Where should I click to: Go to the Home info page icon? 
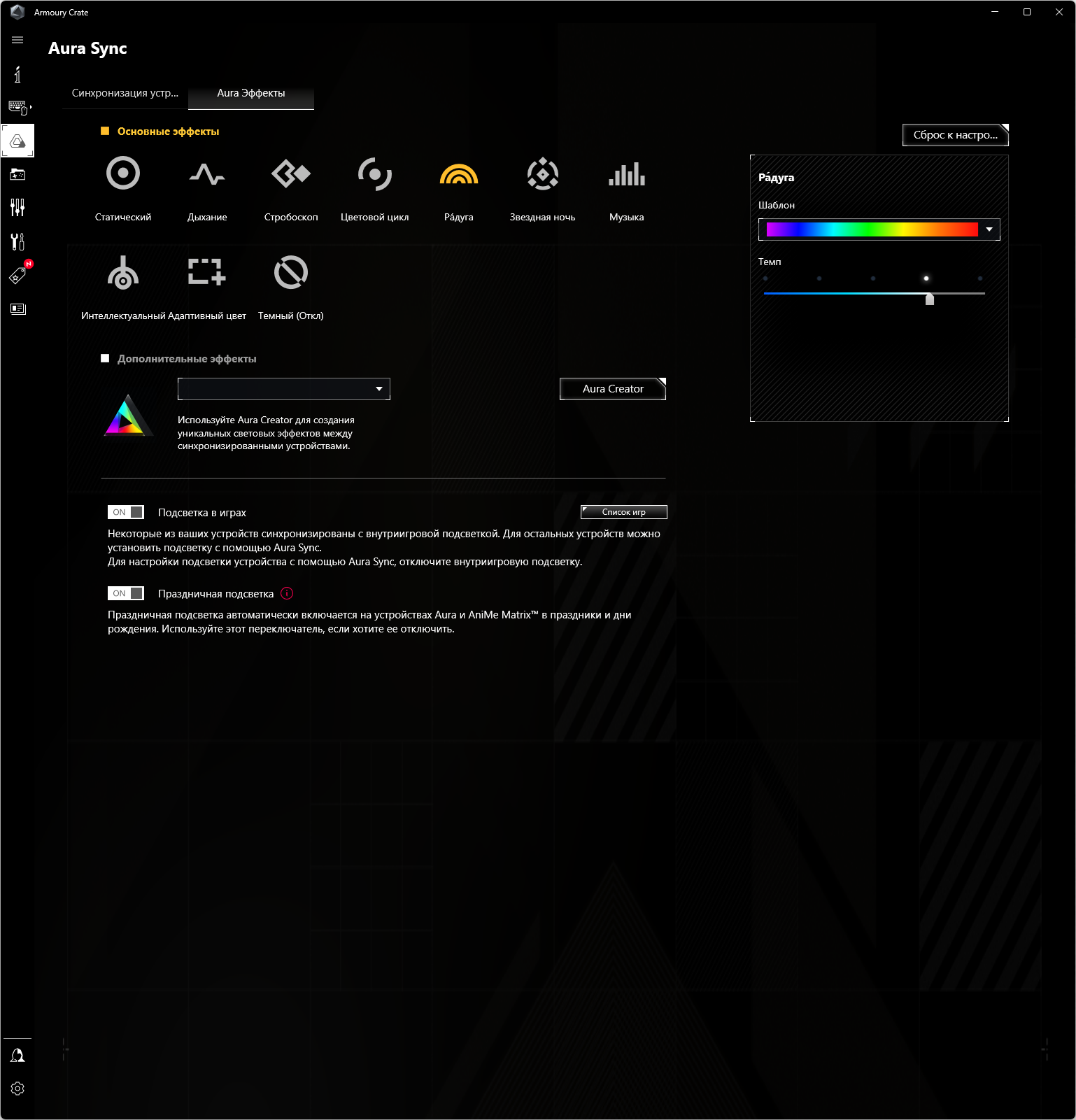pos(17,74)
